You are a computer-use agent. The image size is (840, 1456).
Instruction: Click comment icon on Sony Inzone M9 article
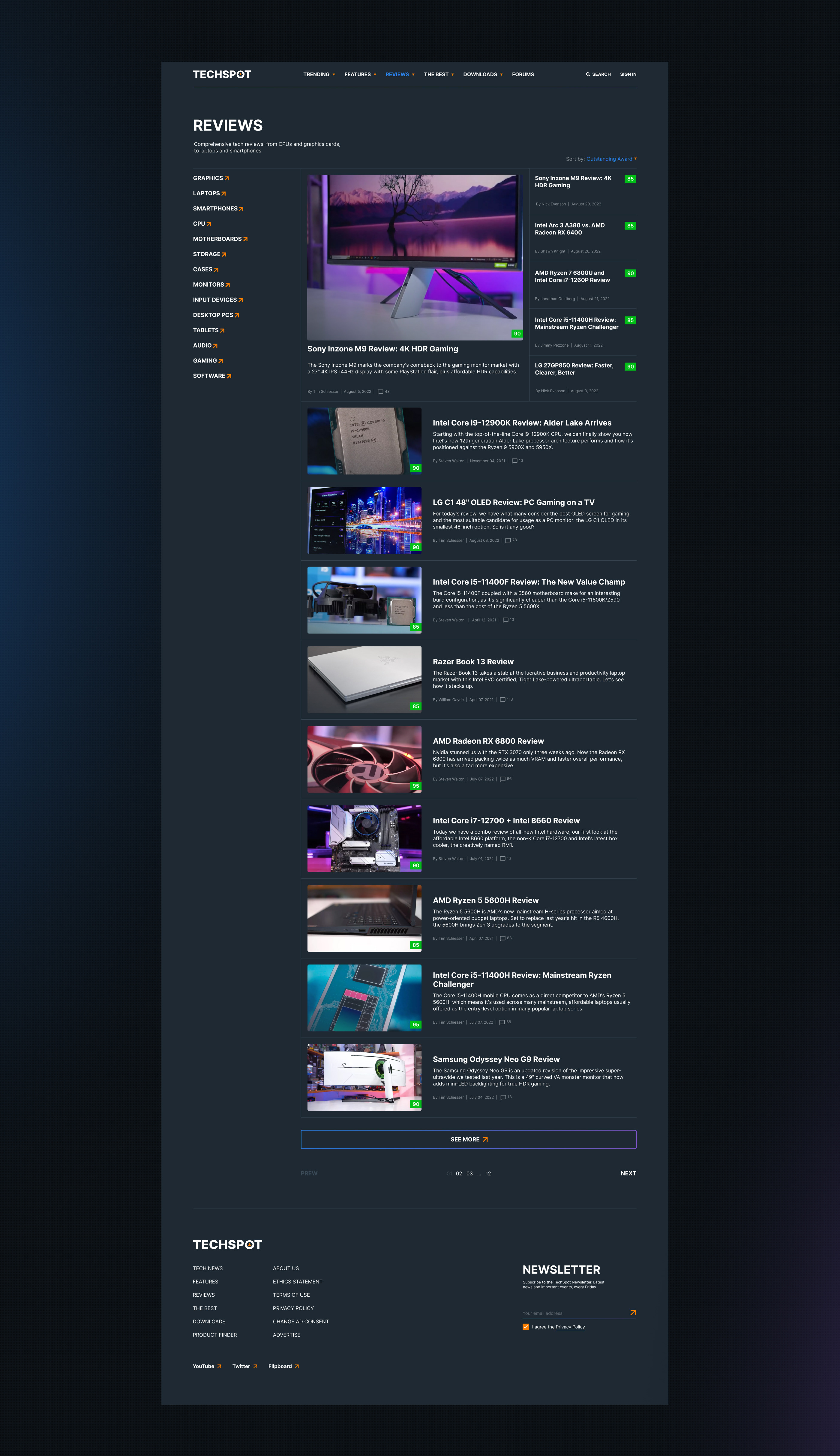(380, 392)
